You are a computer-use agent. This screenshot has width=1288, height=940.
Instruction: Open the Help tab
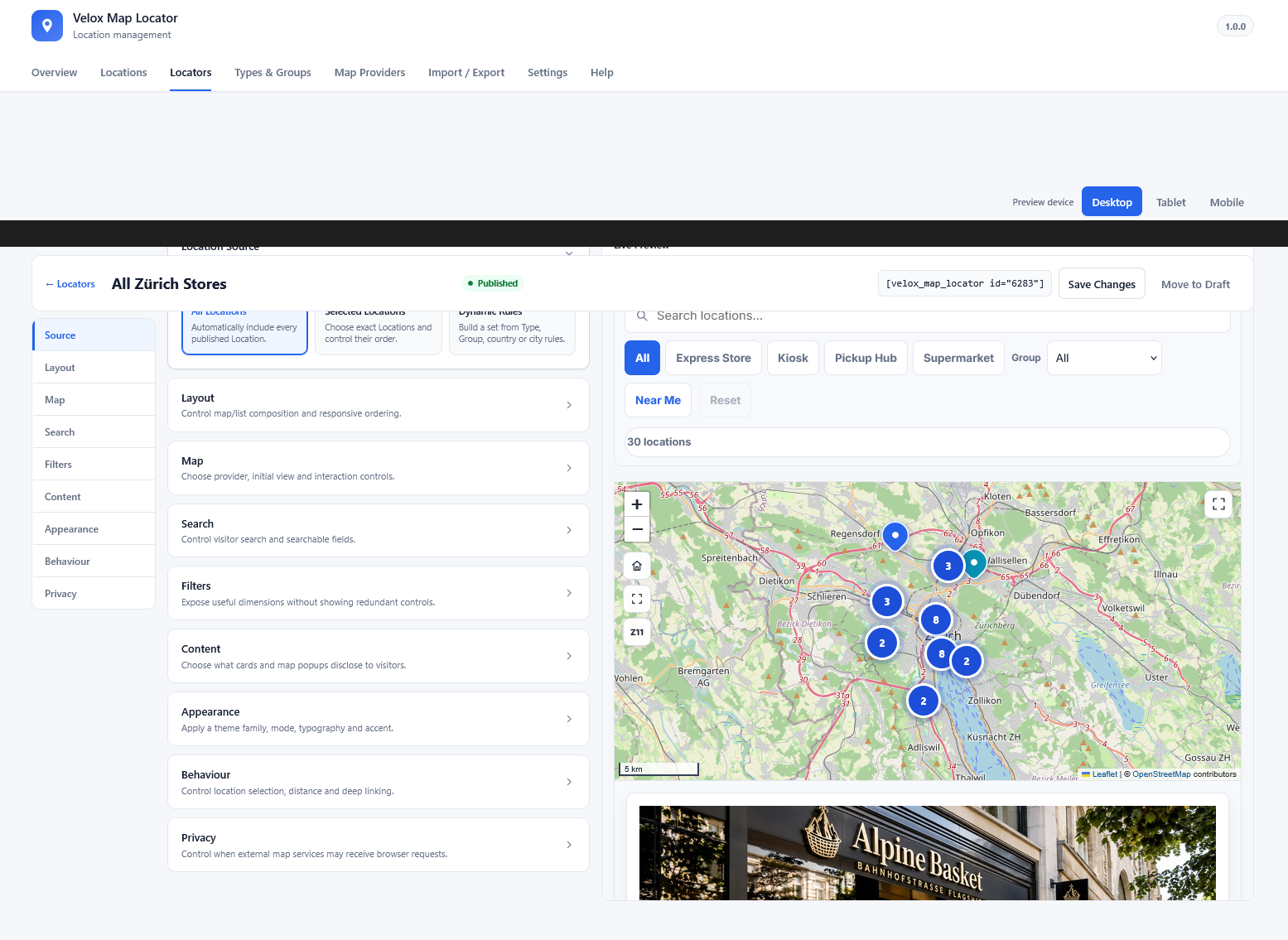602,73
